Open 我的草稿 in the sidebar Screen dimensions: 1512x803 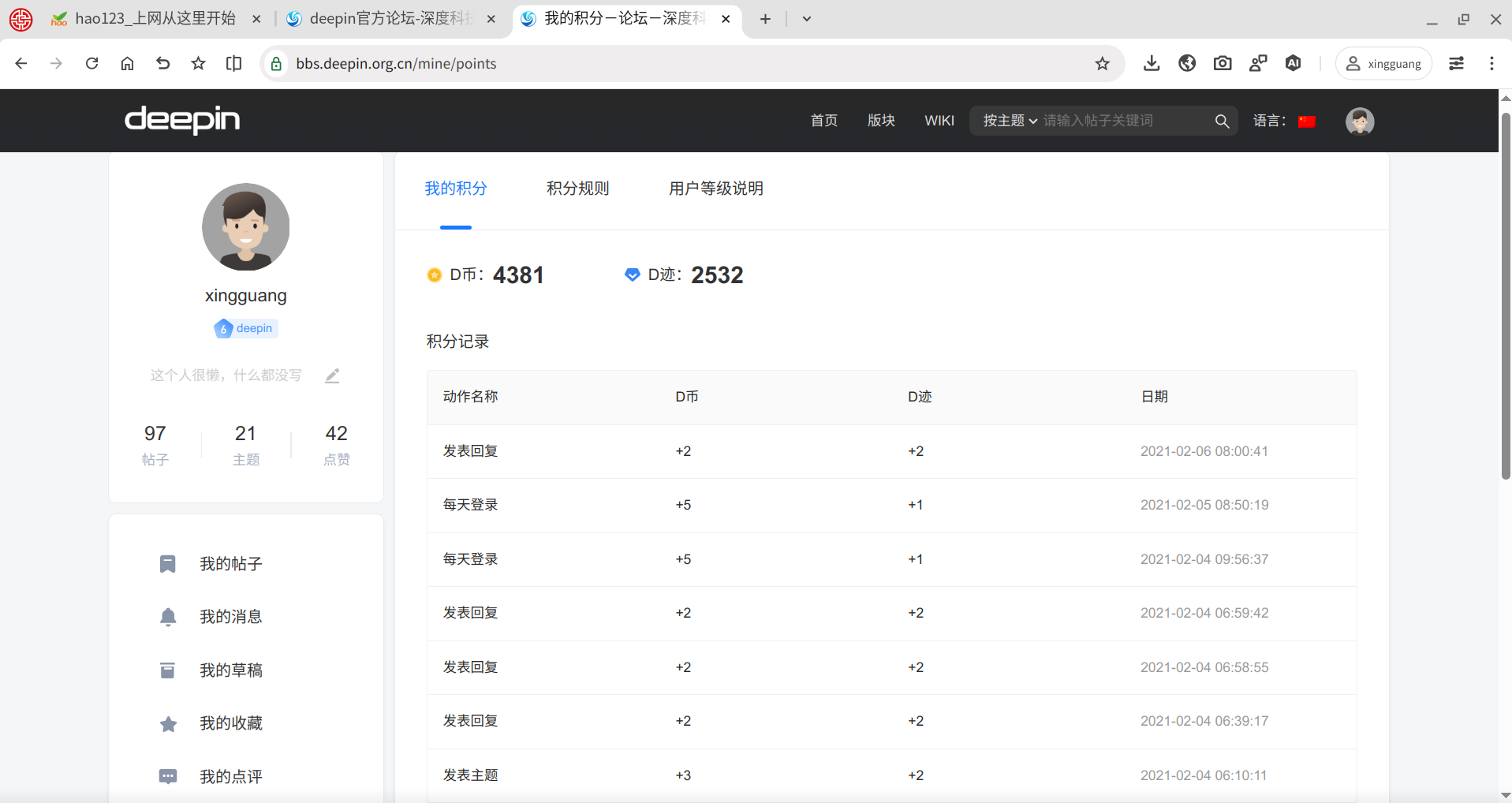click(x=231, y=670)
